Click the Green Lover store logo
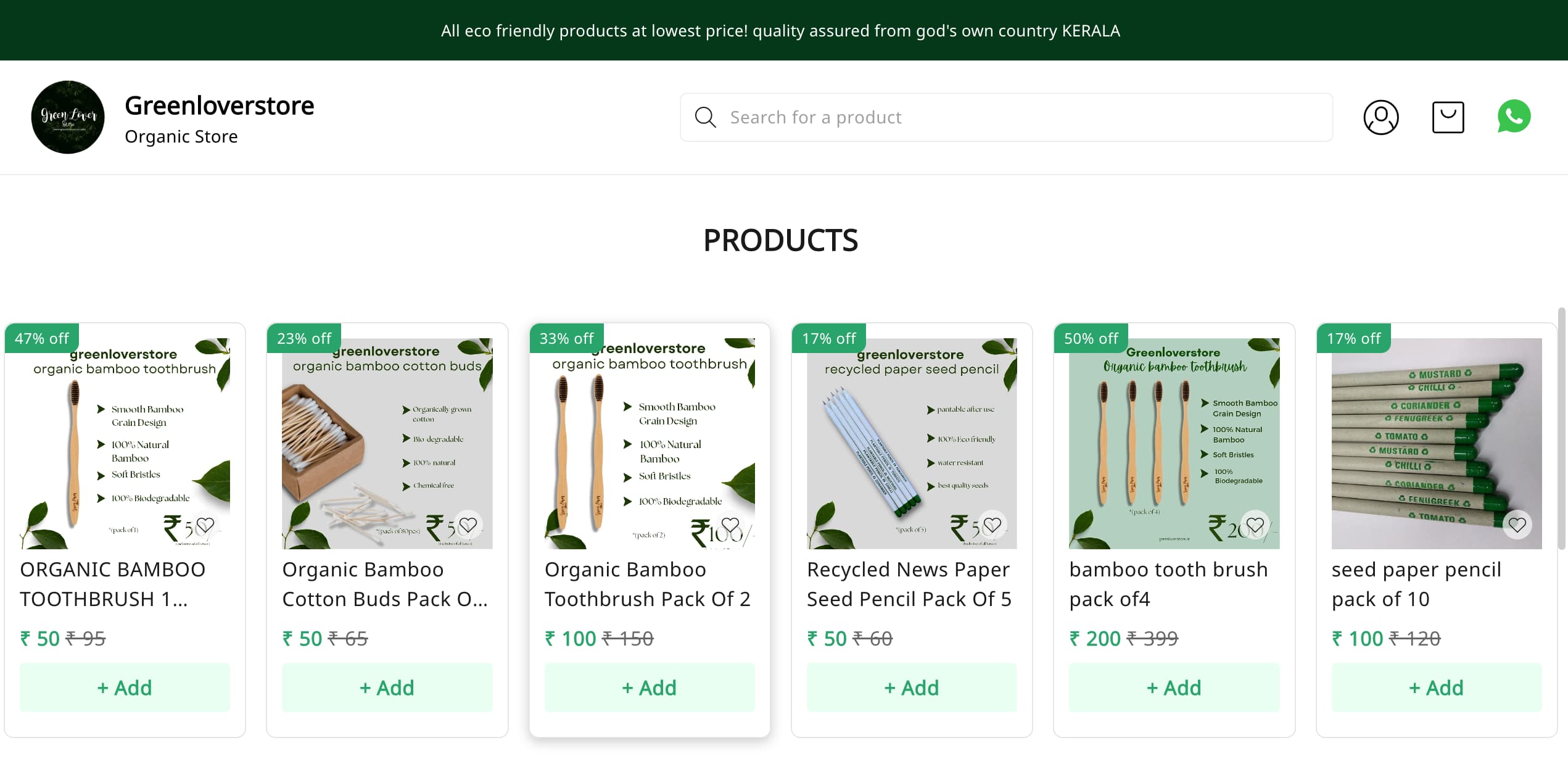The width and height of the screenshot is (1568, 769). (x=68, y=117)
